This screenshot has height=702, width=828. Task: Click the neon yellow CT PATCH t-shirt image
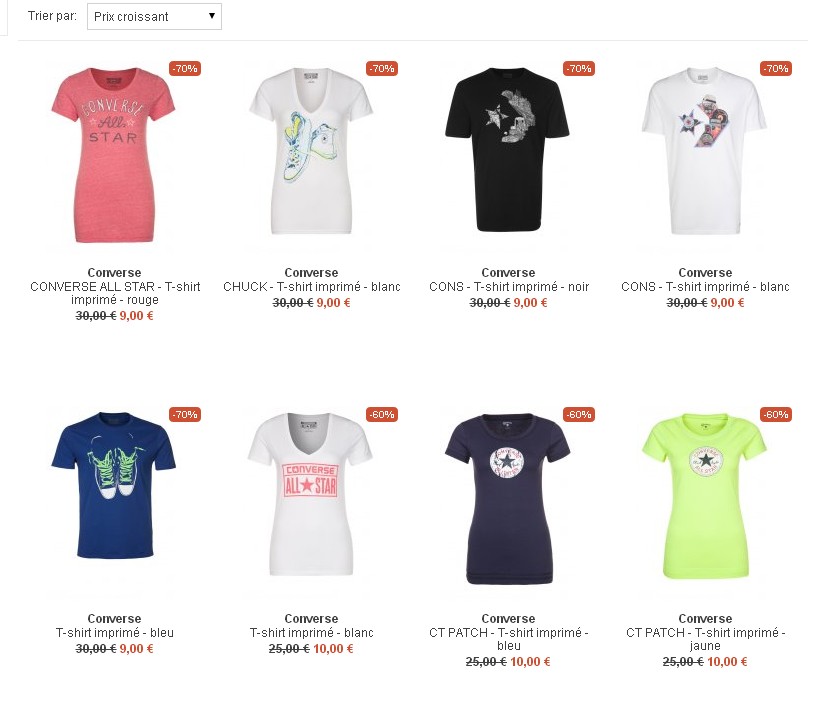(704, 496)
